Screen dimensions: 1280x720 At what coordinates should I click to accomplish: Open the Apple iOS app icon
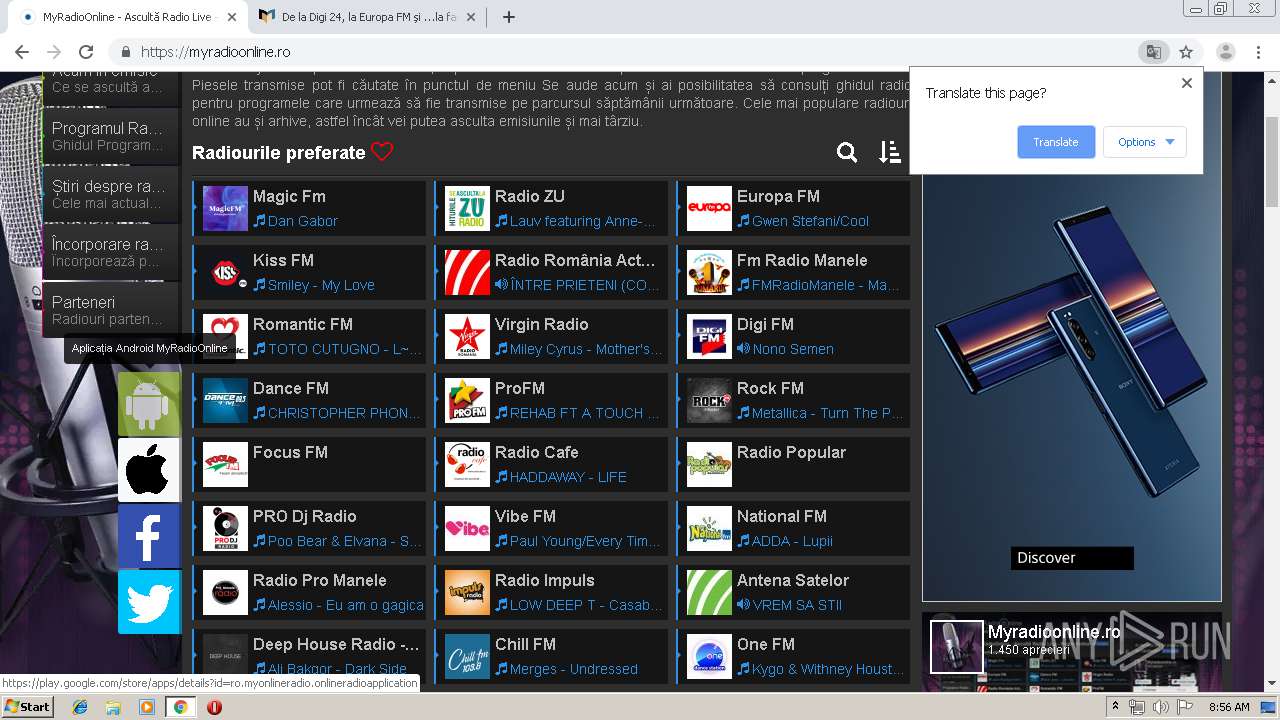tap(149, 470)
